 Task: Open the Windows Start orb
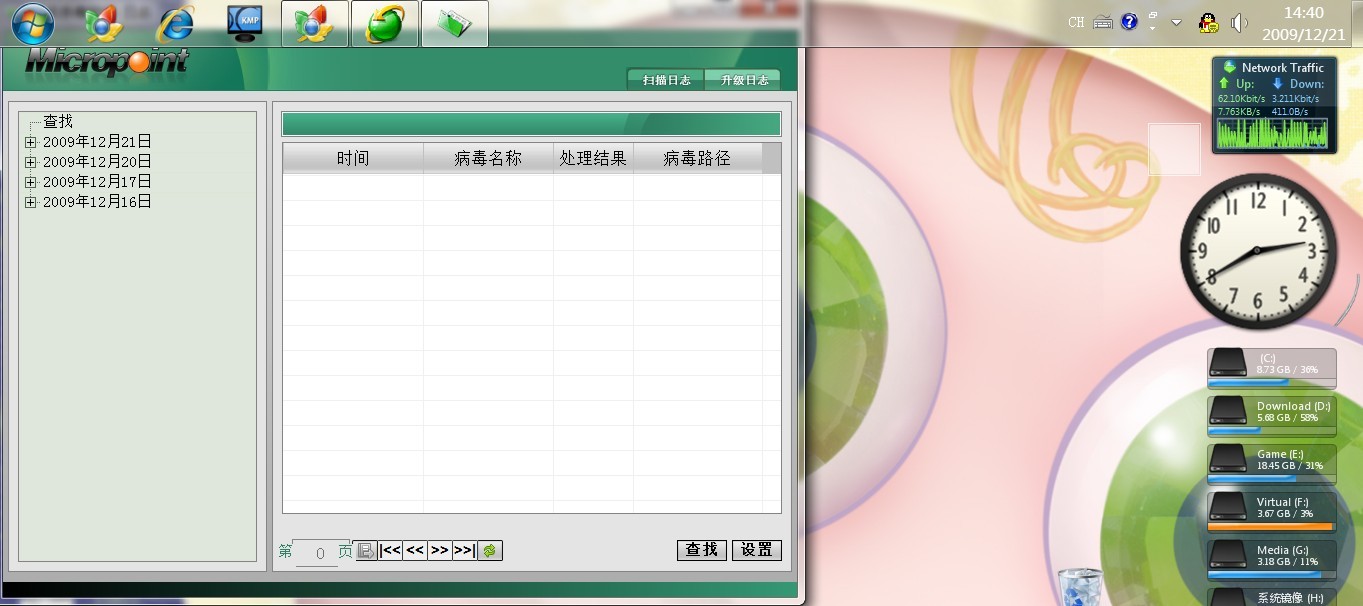click(33, 24)
